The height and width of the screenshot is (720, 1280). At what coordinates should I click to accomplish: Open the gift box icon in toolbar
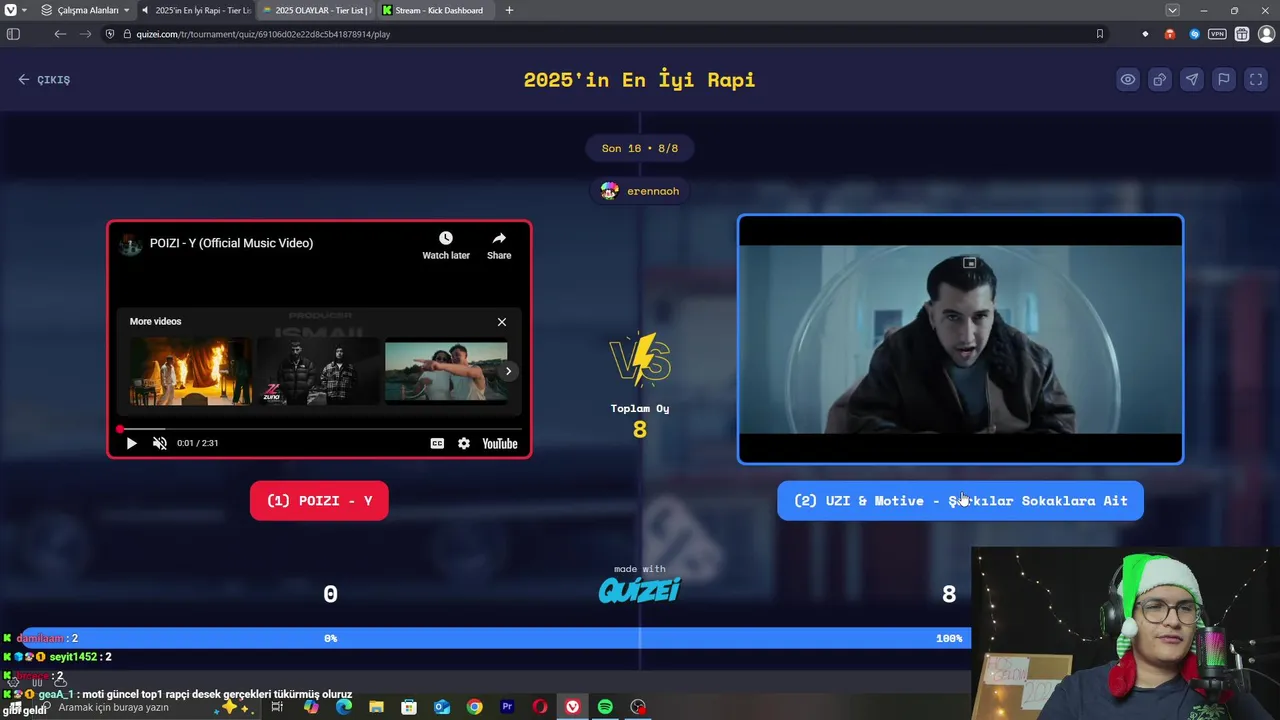pyautogui.click(x=1242, y=34)
